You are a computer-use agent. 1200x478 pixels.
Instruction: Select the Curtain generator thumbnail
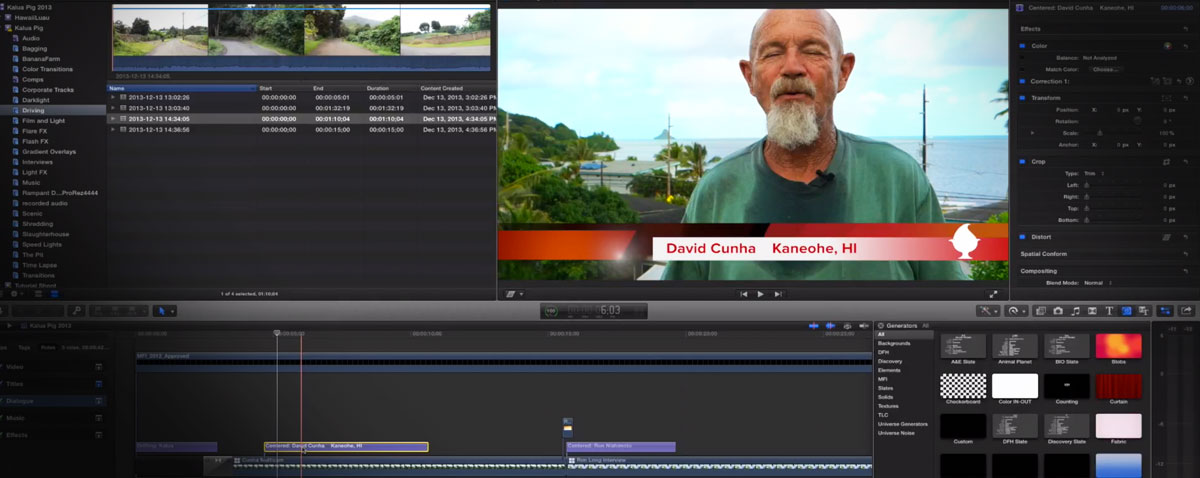point(1118,386)
